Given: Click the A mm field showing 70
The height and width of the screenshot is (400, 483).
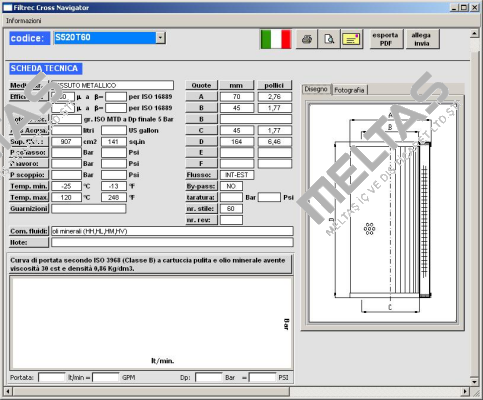Looking at the screenshot, I should 237,97.
